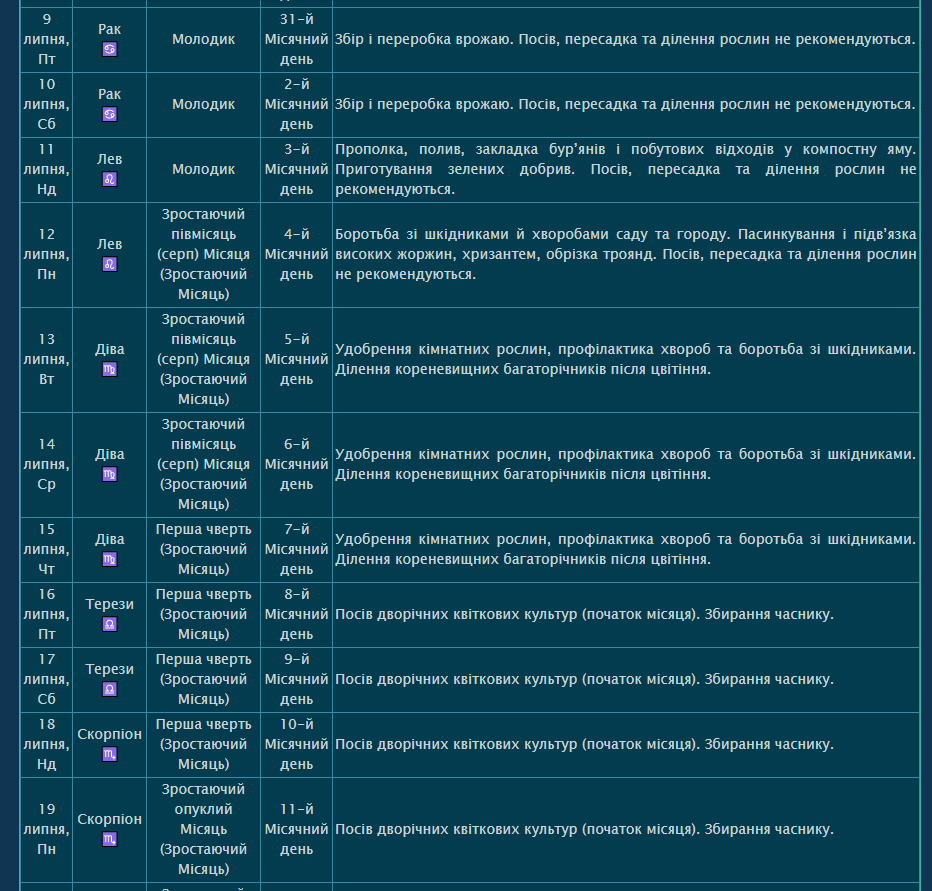This screenshot has height=891, width=932.
Task: Select the "31-й Місячний день" cell
Action: [x=296, y=39]
